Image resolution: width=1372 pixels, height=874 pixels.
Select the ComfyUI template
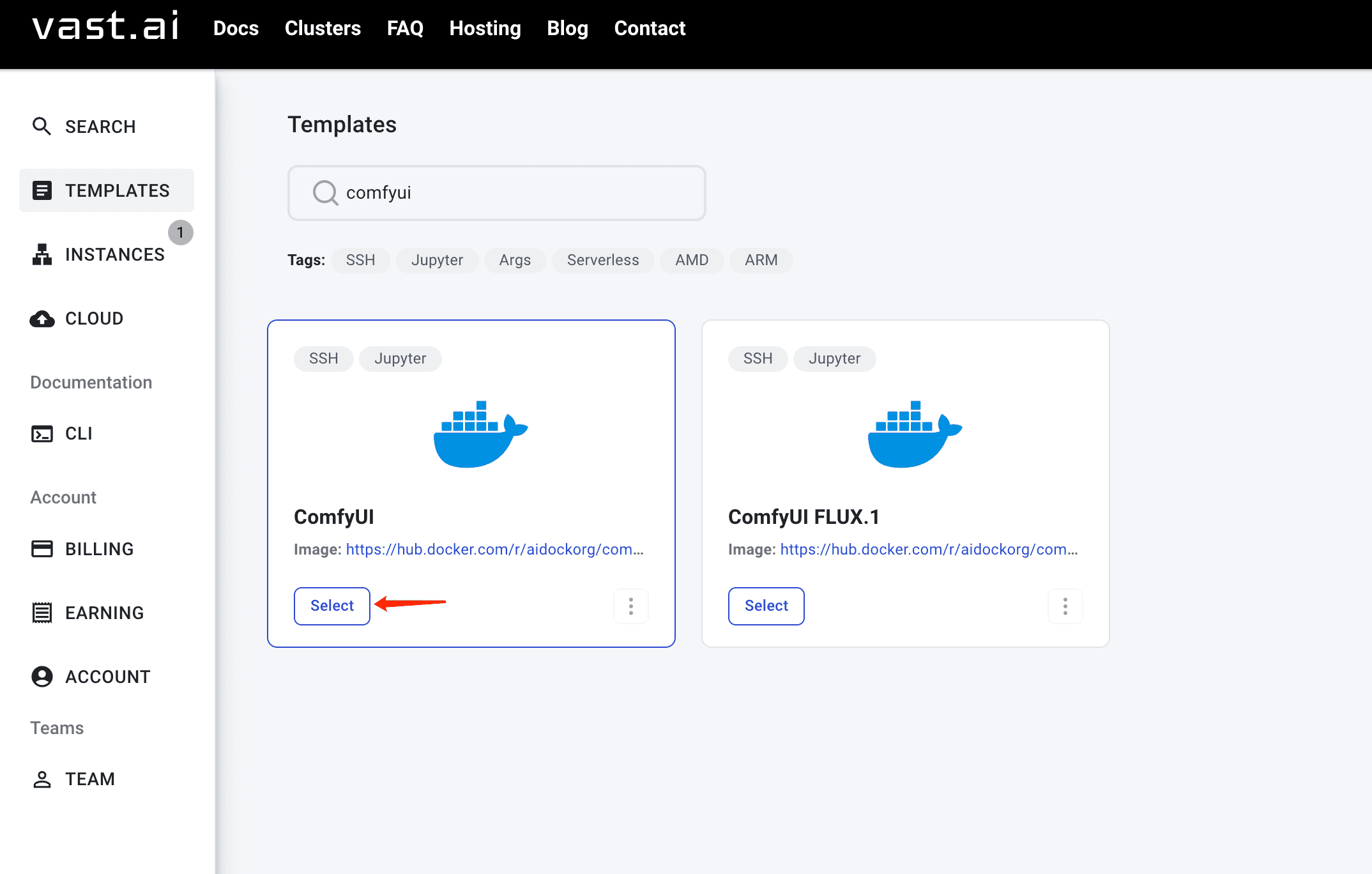coord(332,606)
